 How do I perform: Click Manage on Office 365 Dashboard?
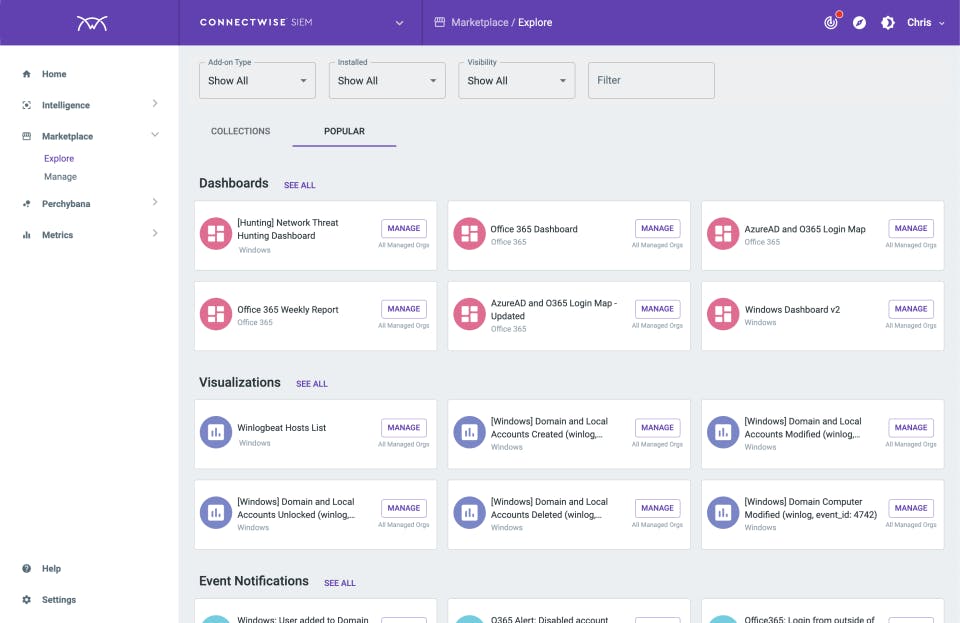tap(658, 228)
